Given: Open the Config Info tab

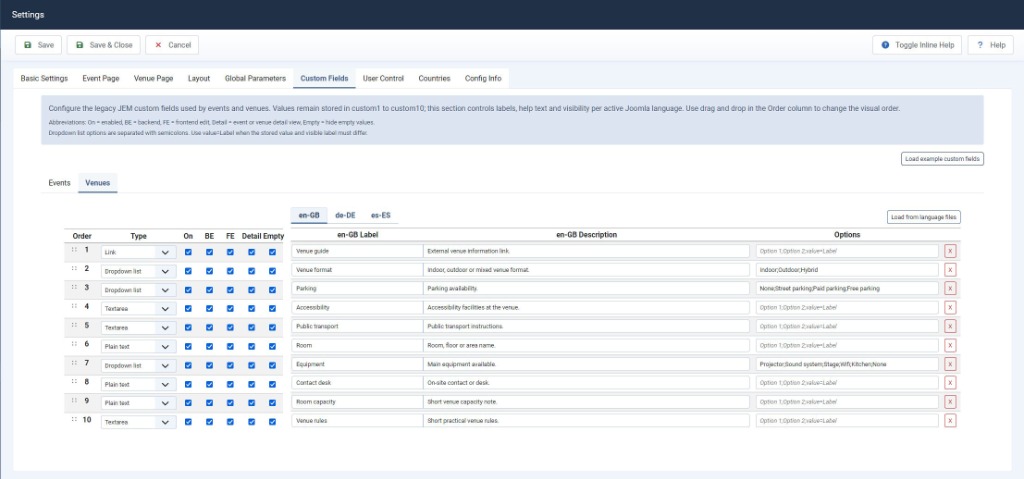Looking at the screenshot, I should (483, 78).
